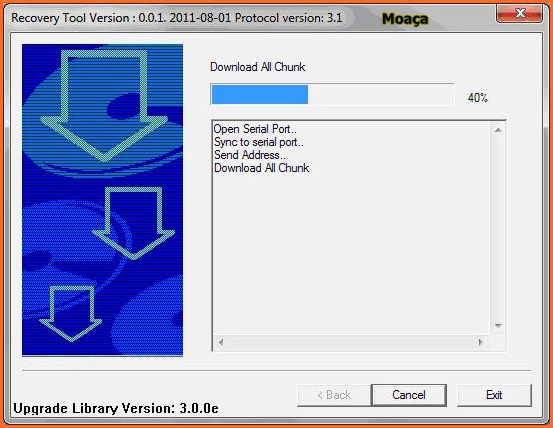Click the small bottom download arrow graphic
Image resolution: width=553 pixels, height=428 pixels.
pos(71,313)
